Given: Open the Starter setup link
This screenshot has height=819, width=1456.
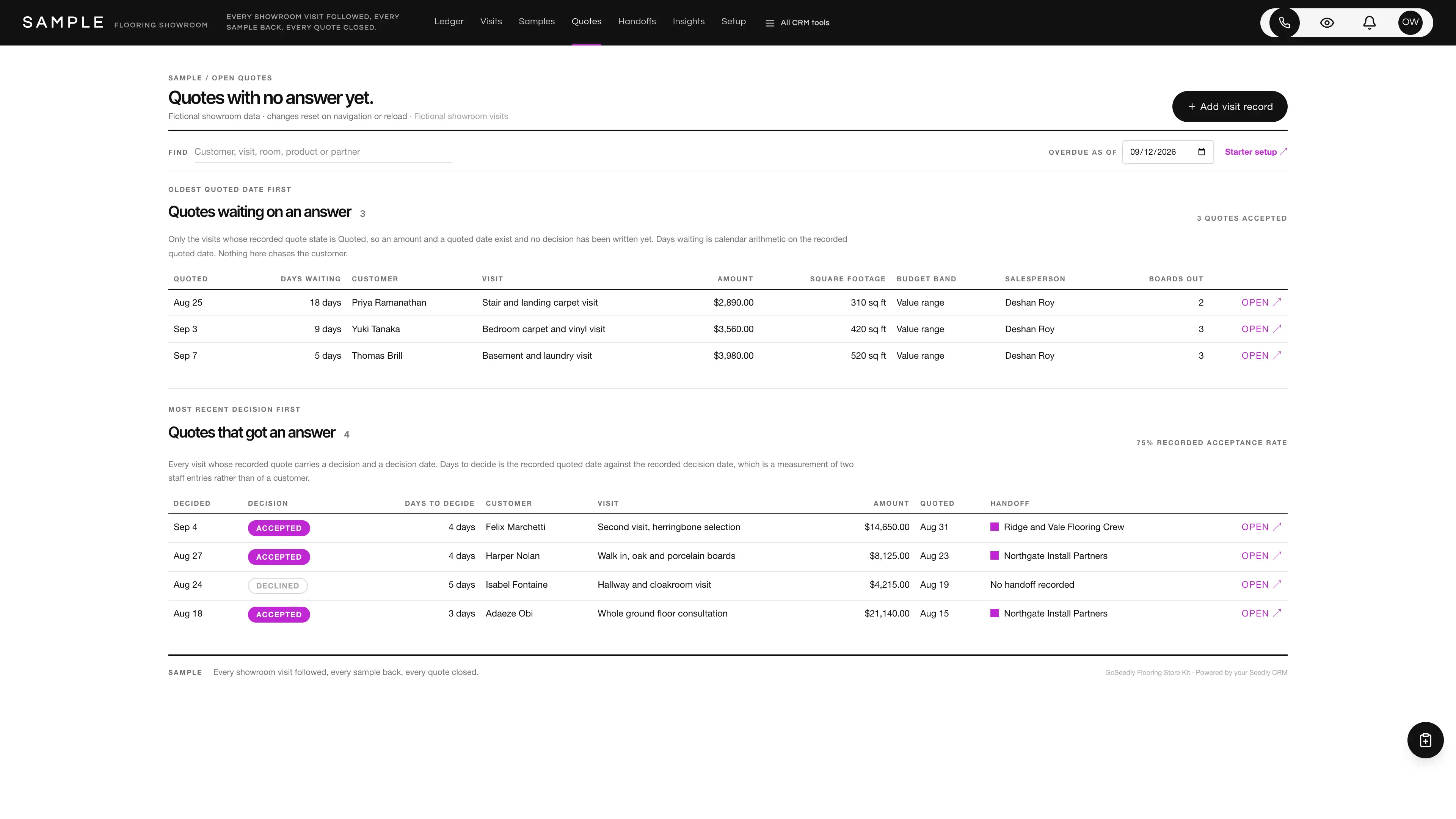Looking at the screenshot, I should pyautogui.click(x=1255, y=152).
